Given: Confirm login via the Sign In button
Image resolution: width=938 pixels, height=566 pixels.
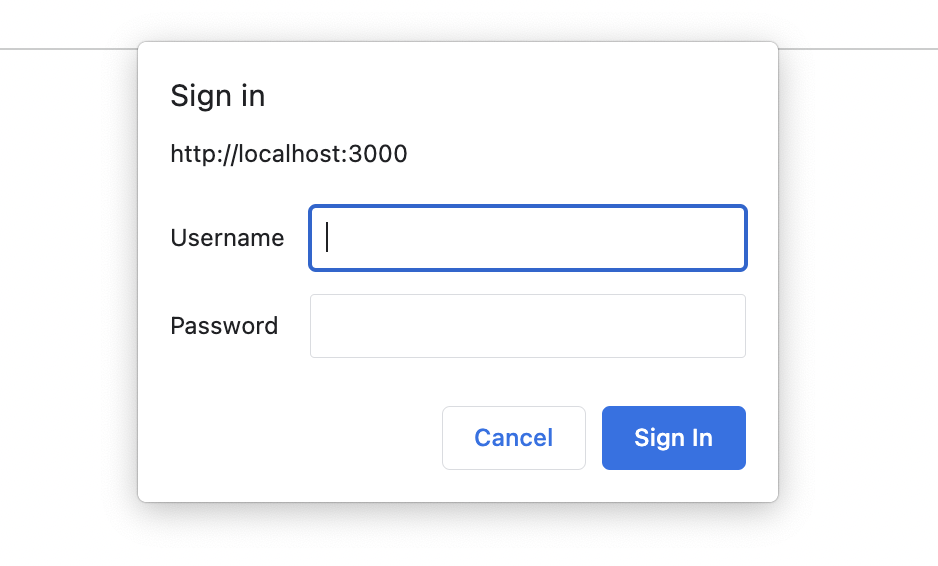Looking at the screenshot, I should (x=673, y=438).
